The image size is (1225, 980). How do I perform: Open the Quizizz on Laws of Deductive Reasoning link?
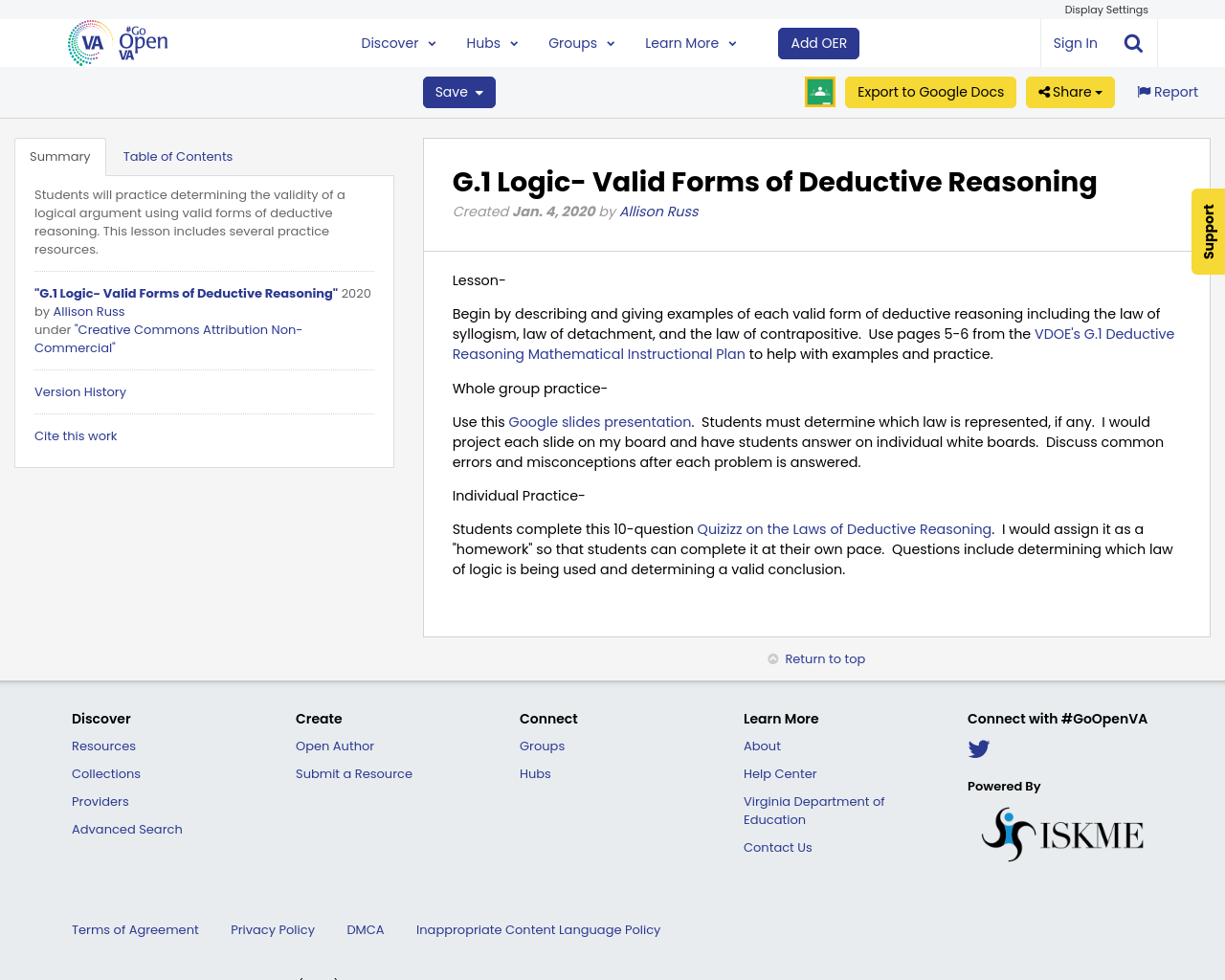point(844,529)
